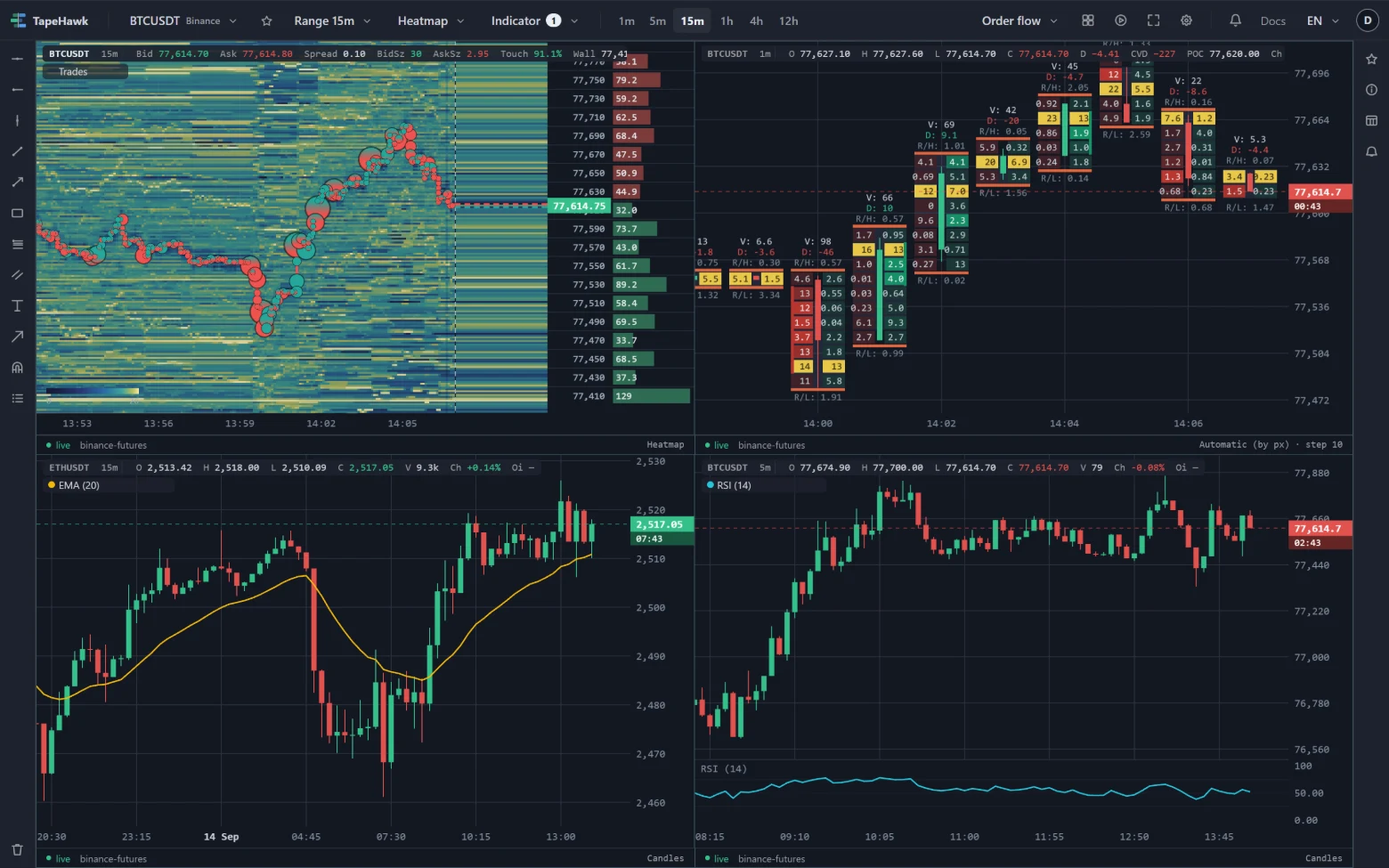The width and height of the screenshot is (1389, 868).
Task: Favorite BTCUSDT with the star icon
Action: (x=266, y=20)
